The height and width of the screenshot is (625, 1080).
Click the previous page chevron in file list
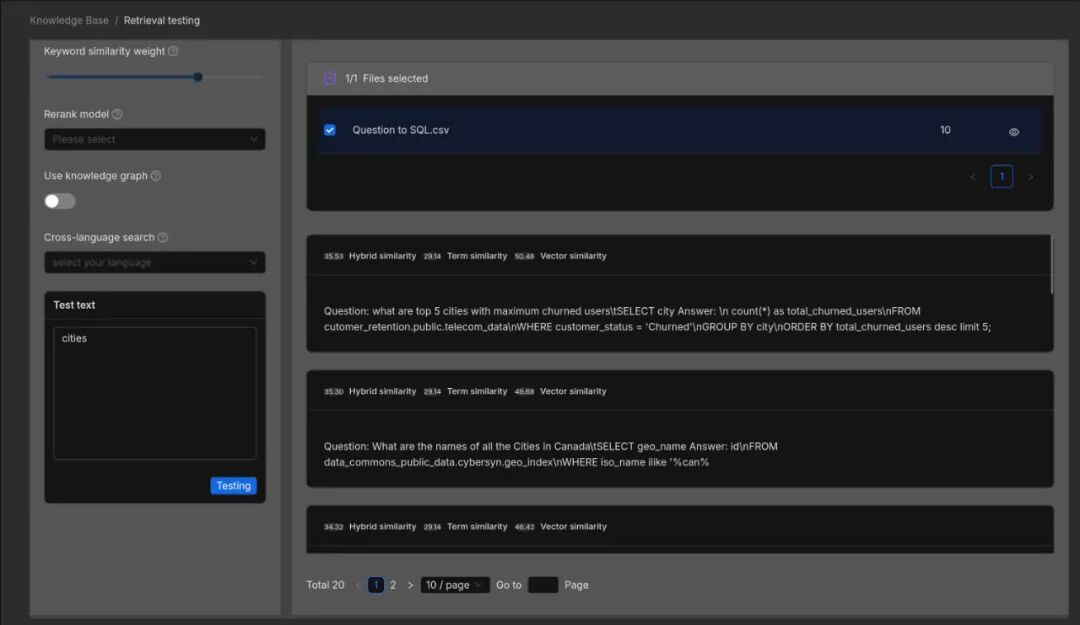972,175
